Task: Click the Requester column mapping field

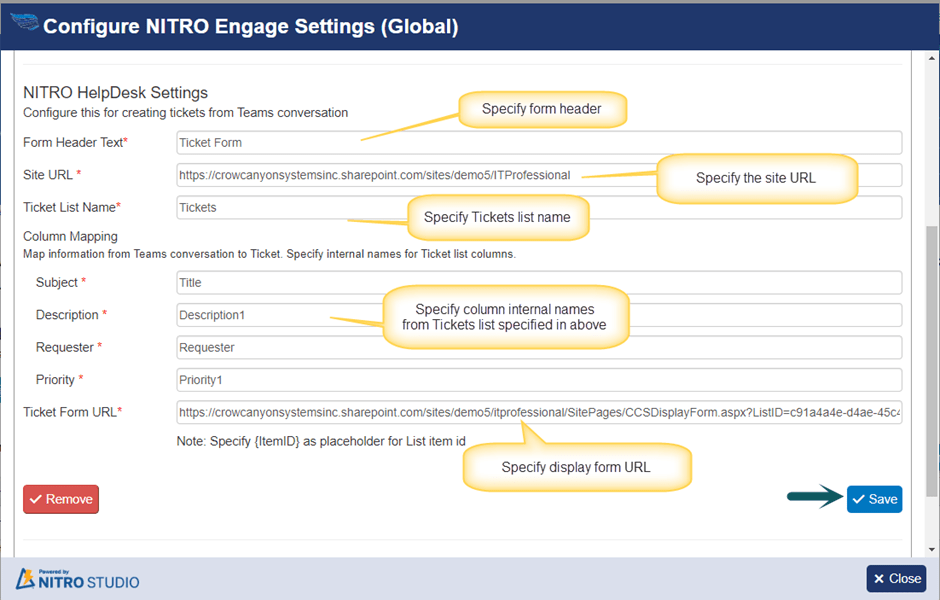Action: pos(539,347)
